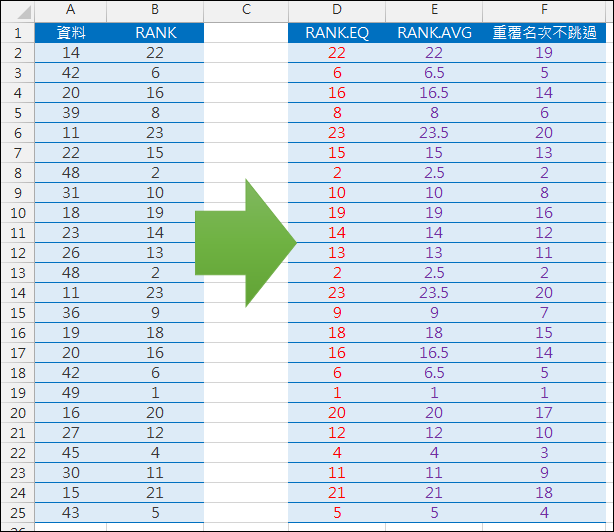Select cell E8 containing 2.5

pyautogui.click(x=434, y=173)
